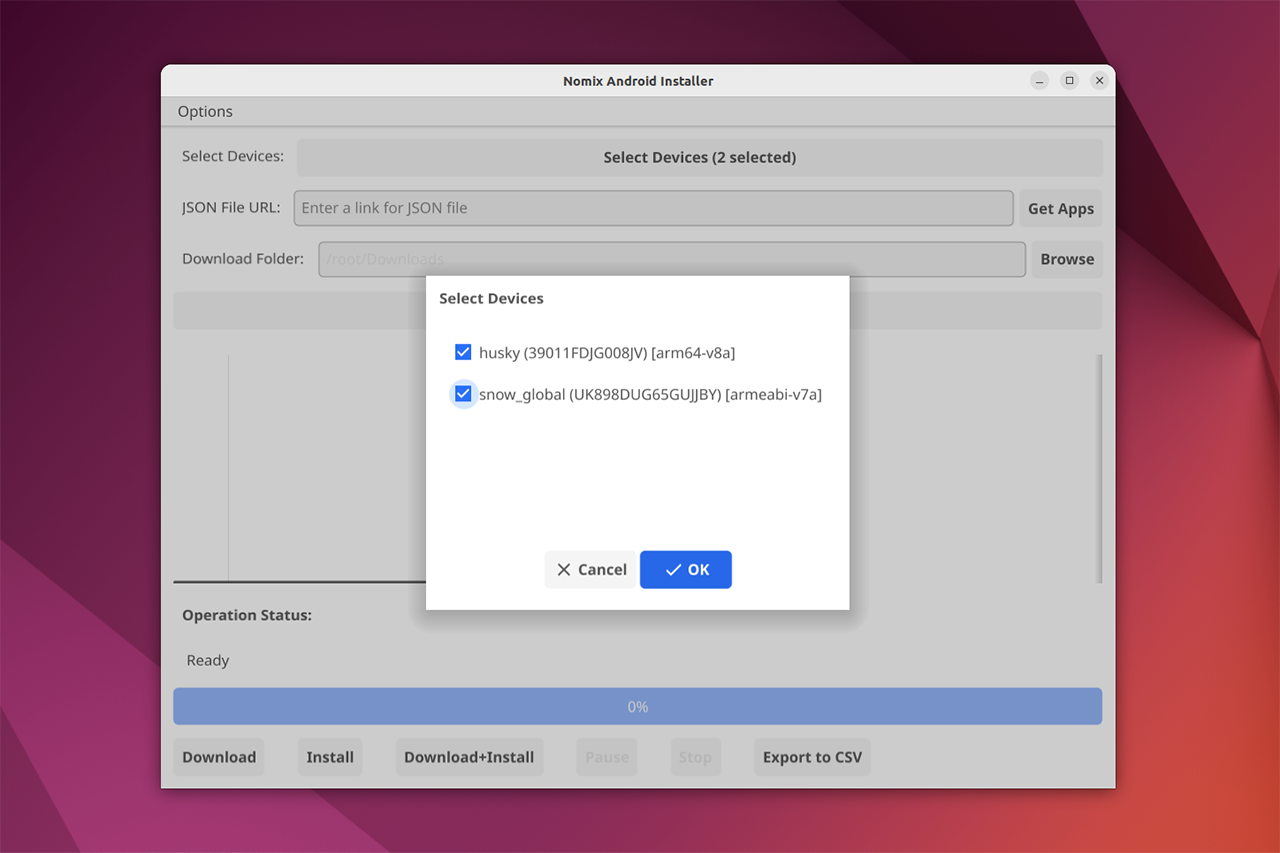Screen dimensions: 1280x853
Task: Click the Select Devices (2 selected) button
Action: pyautogui.click(x=700, y=157)
